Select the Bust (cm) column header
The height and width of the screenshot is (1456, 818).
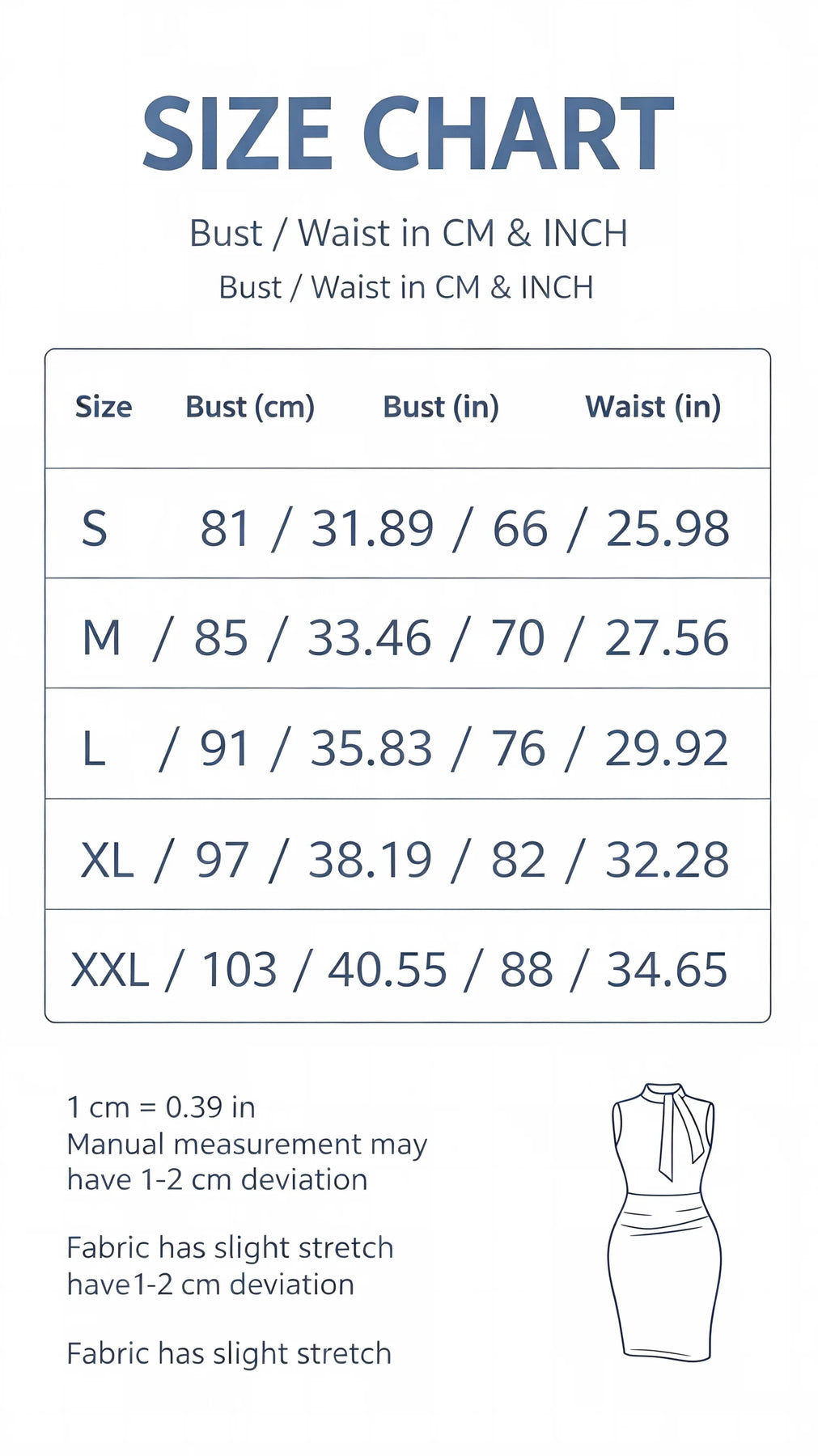[x=250, y=407]
